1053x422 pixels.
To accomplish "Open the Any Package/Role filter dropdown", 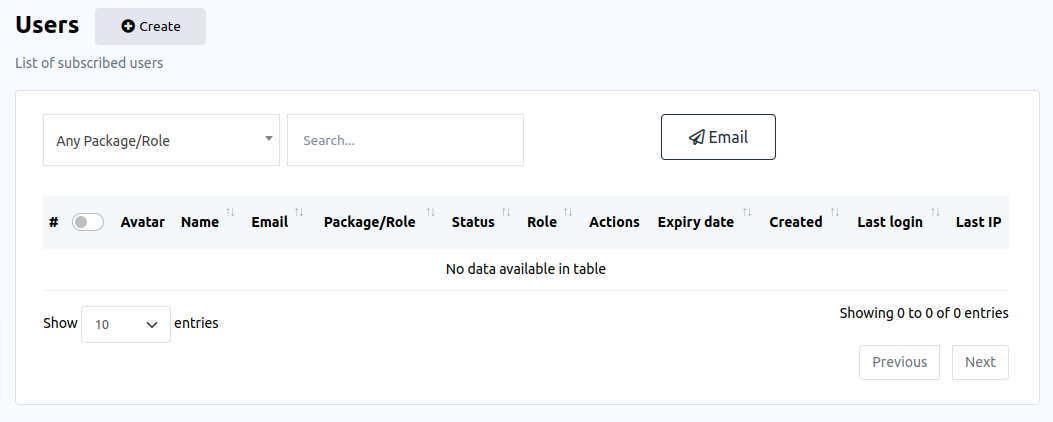I will click(x=161, y=140).
